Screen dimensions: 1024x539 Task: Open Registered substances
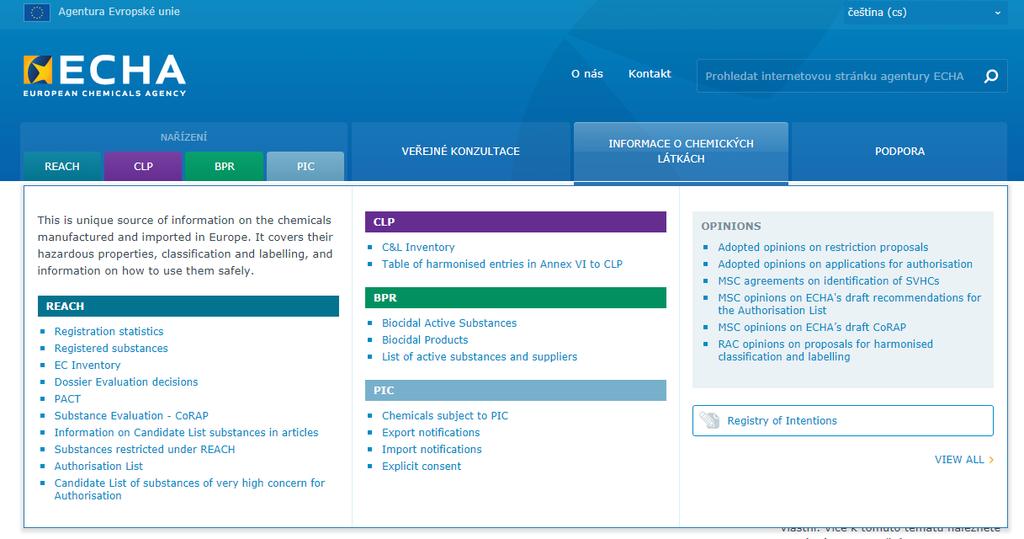111,348
